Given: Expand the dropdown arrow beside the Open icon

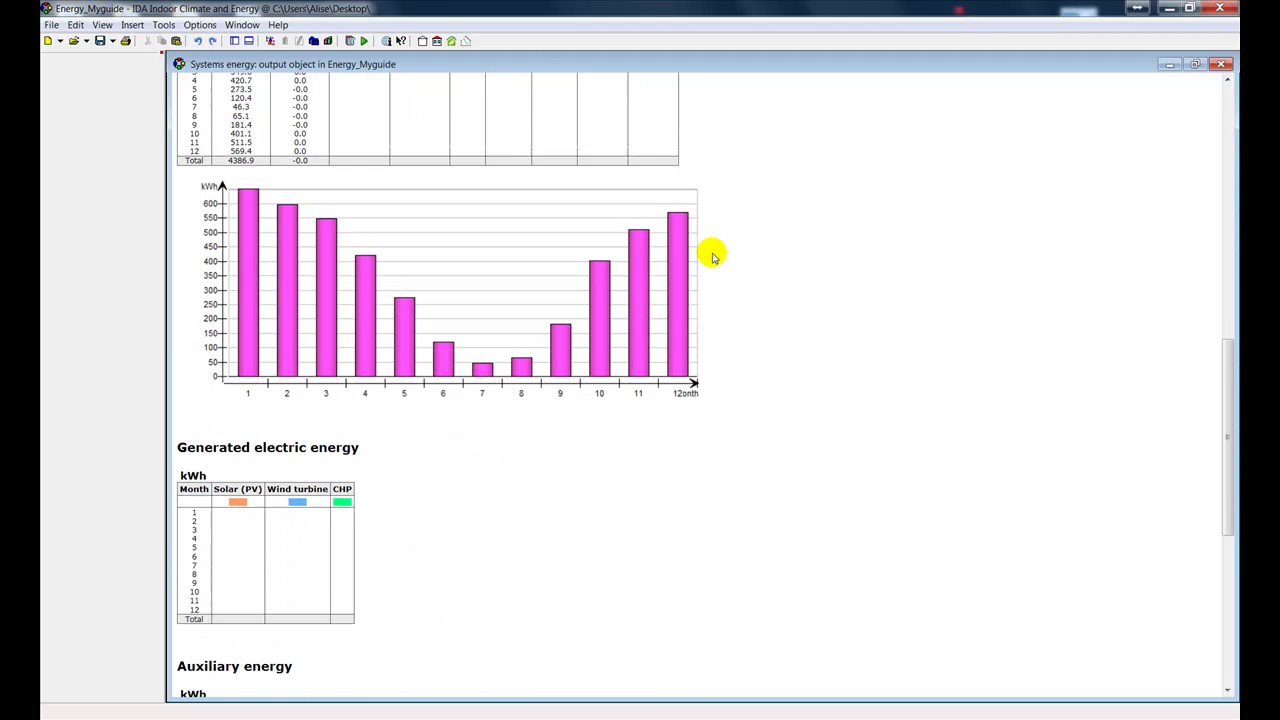Looking at the screenshot, I should click(86, 41).
